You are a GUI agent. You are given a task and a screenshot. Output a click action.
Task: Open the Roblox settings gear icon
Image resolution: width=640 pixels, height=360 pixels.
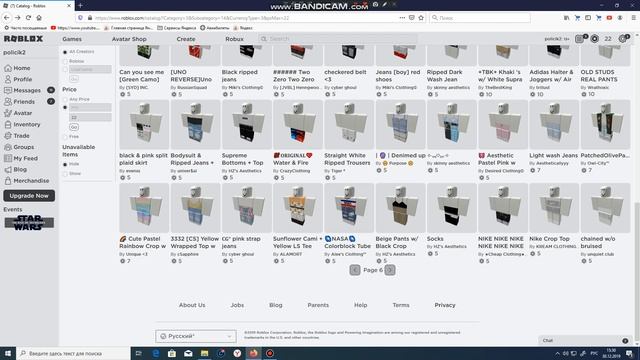click(623, 39)
